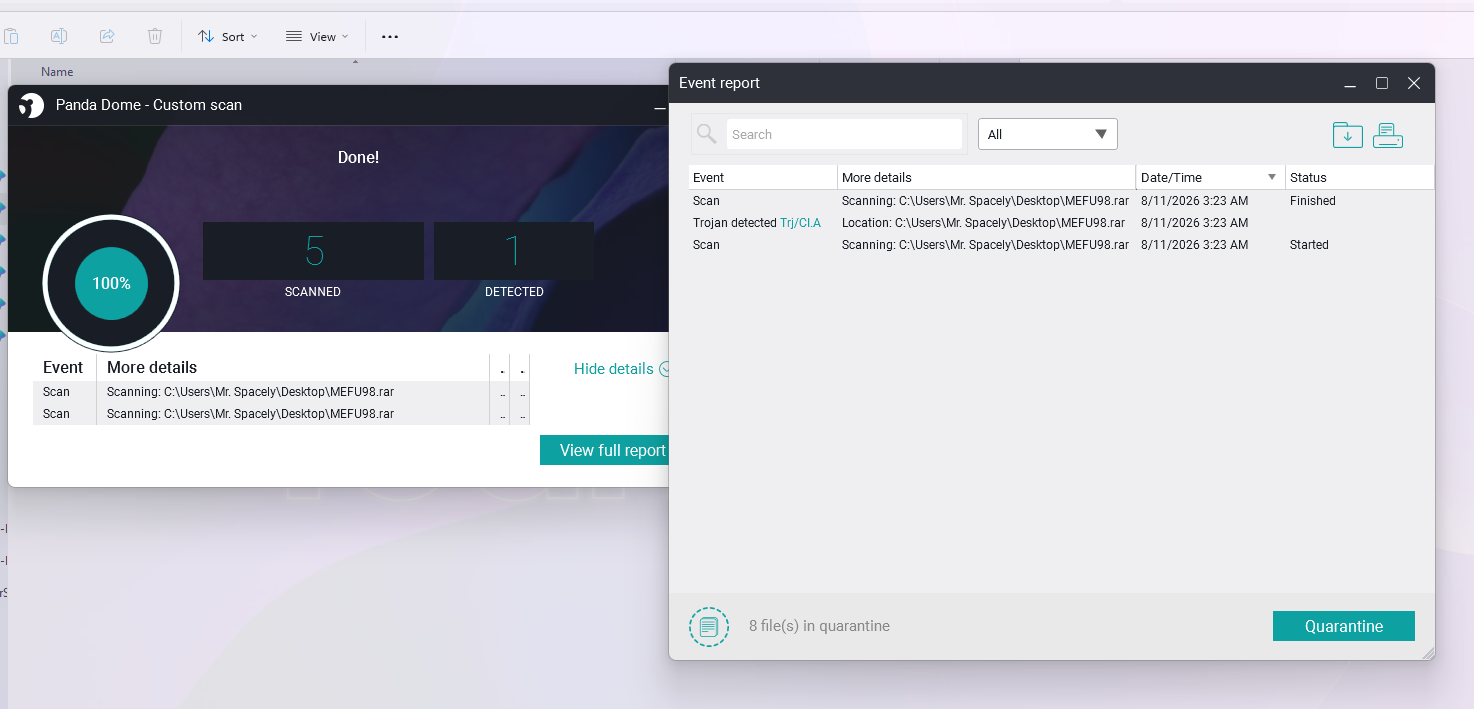
Task: Click the Panda Dome logo icon
Action: 32,105
